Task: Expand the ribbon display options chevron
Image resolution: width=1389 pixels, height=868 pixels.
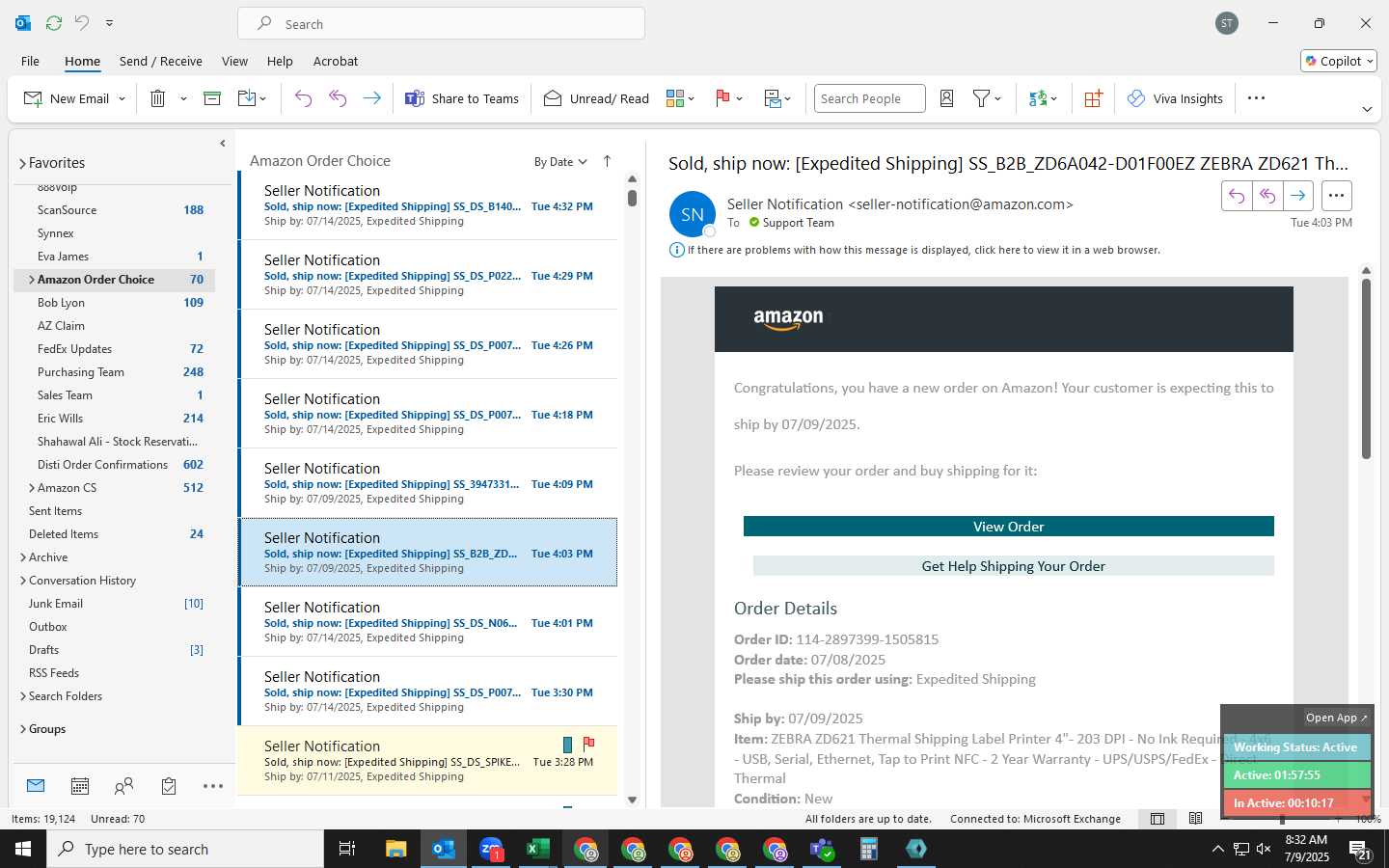Action: [1367, 109]
